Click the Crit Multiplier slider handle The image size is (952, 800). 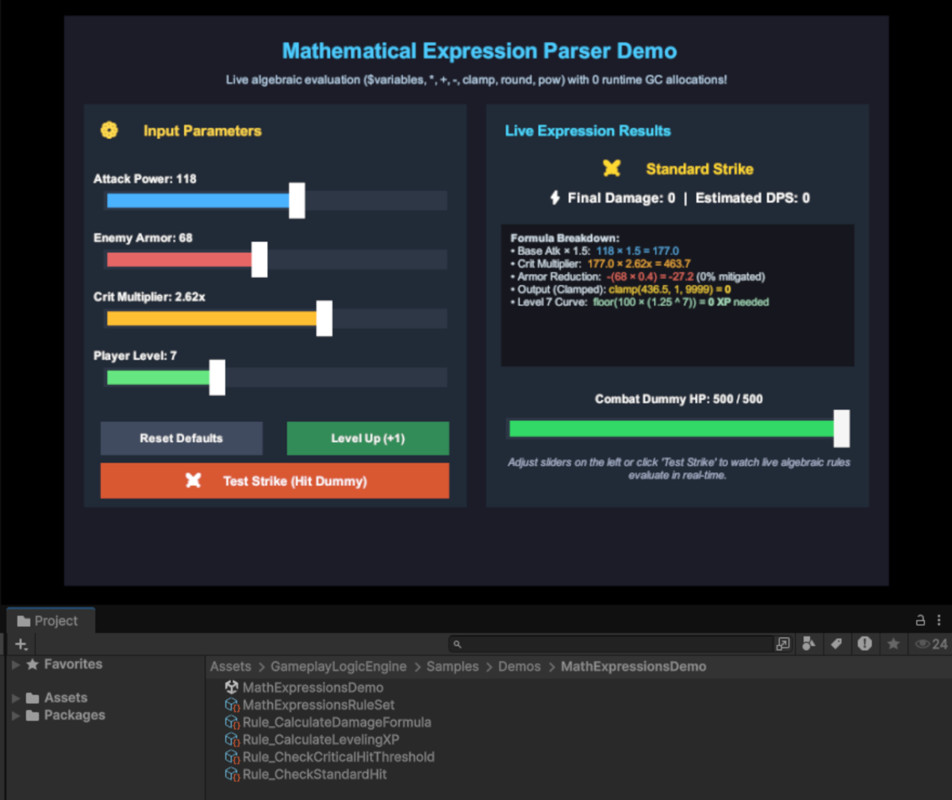[324, 318]
